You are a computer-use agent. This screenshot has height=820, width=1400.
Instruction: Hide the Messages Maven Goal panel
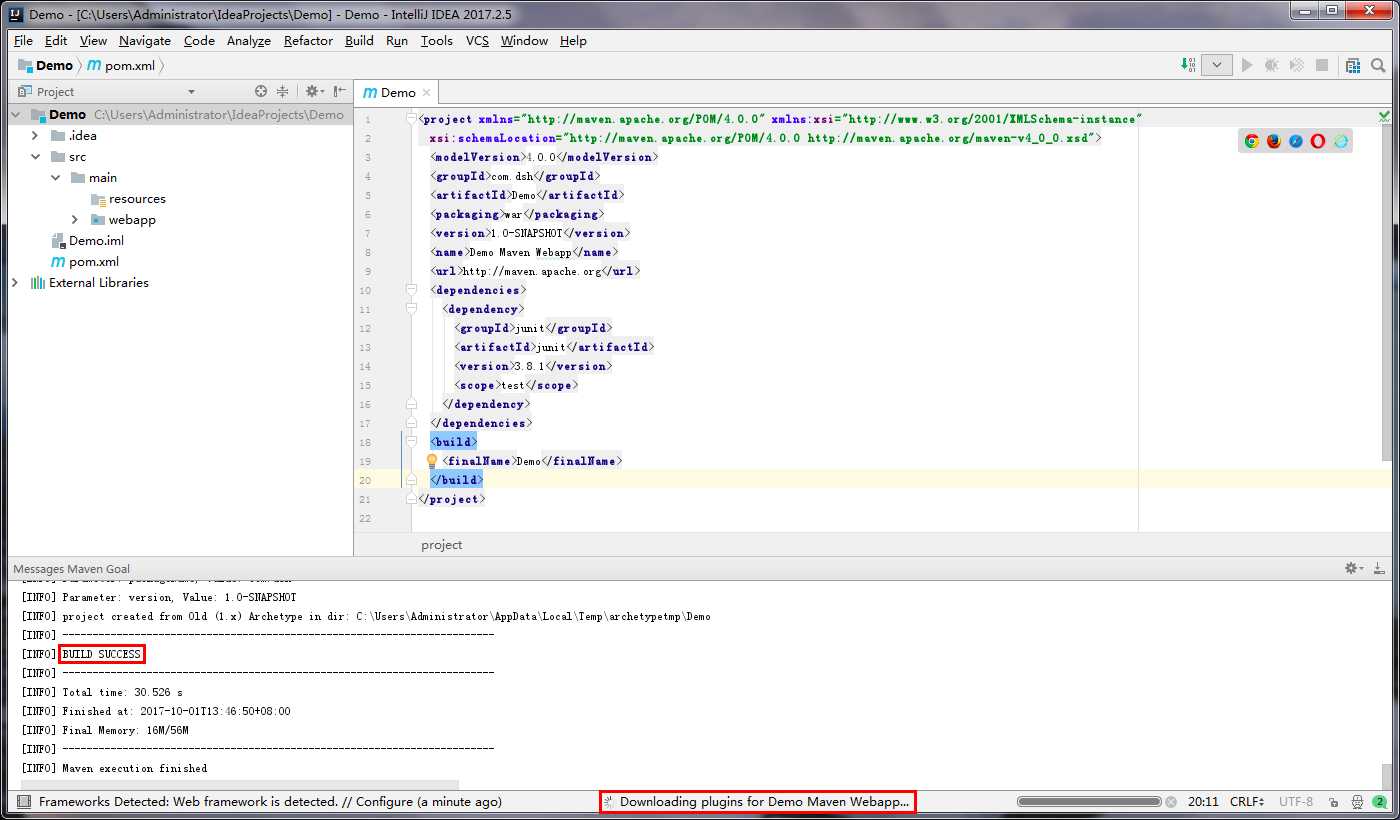pos(1380,568)
